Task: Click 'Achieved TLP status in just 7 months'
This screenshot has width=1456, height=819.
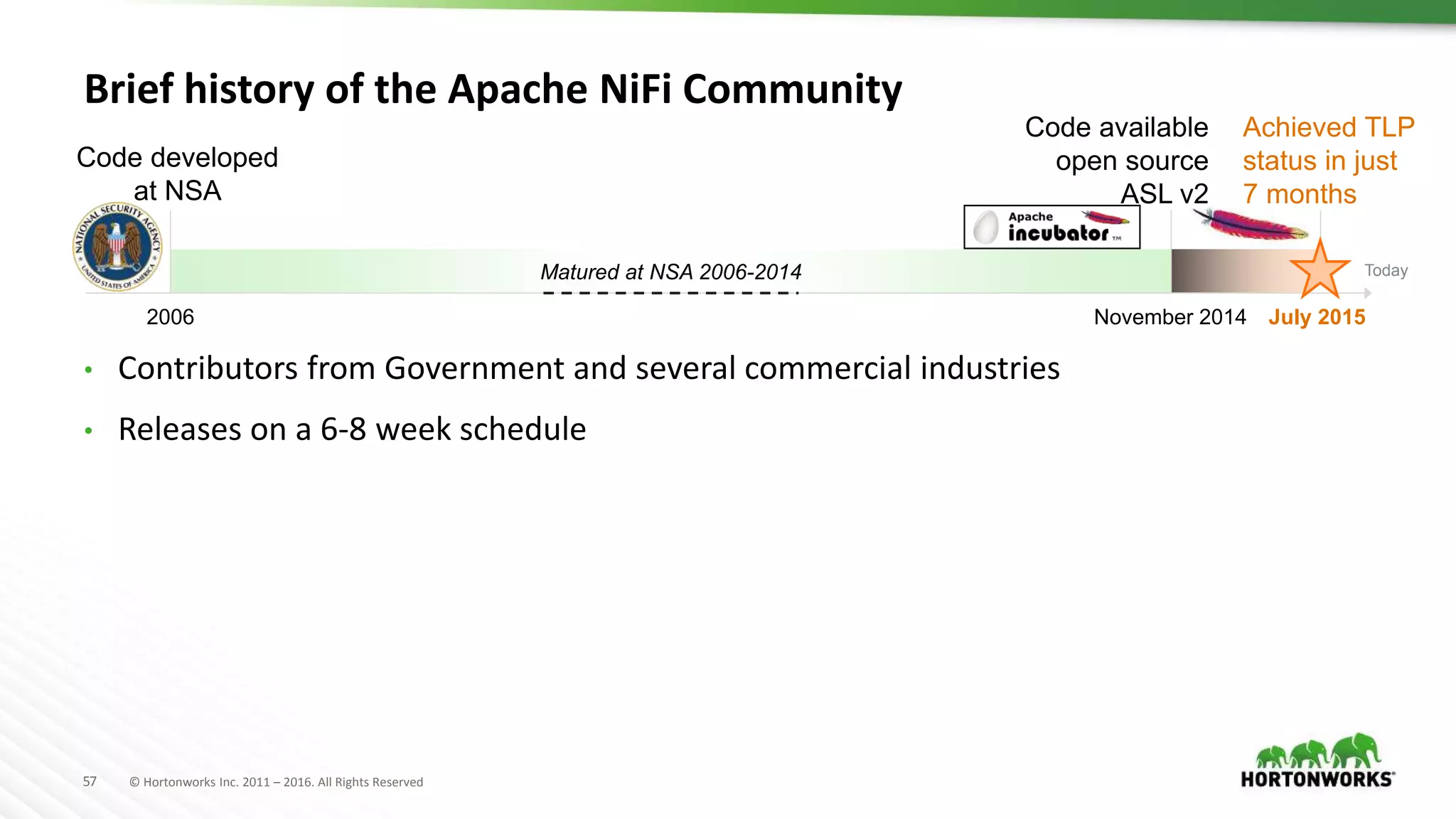Action: point(1328,161)
